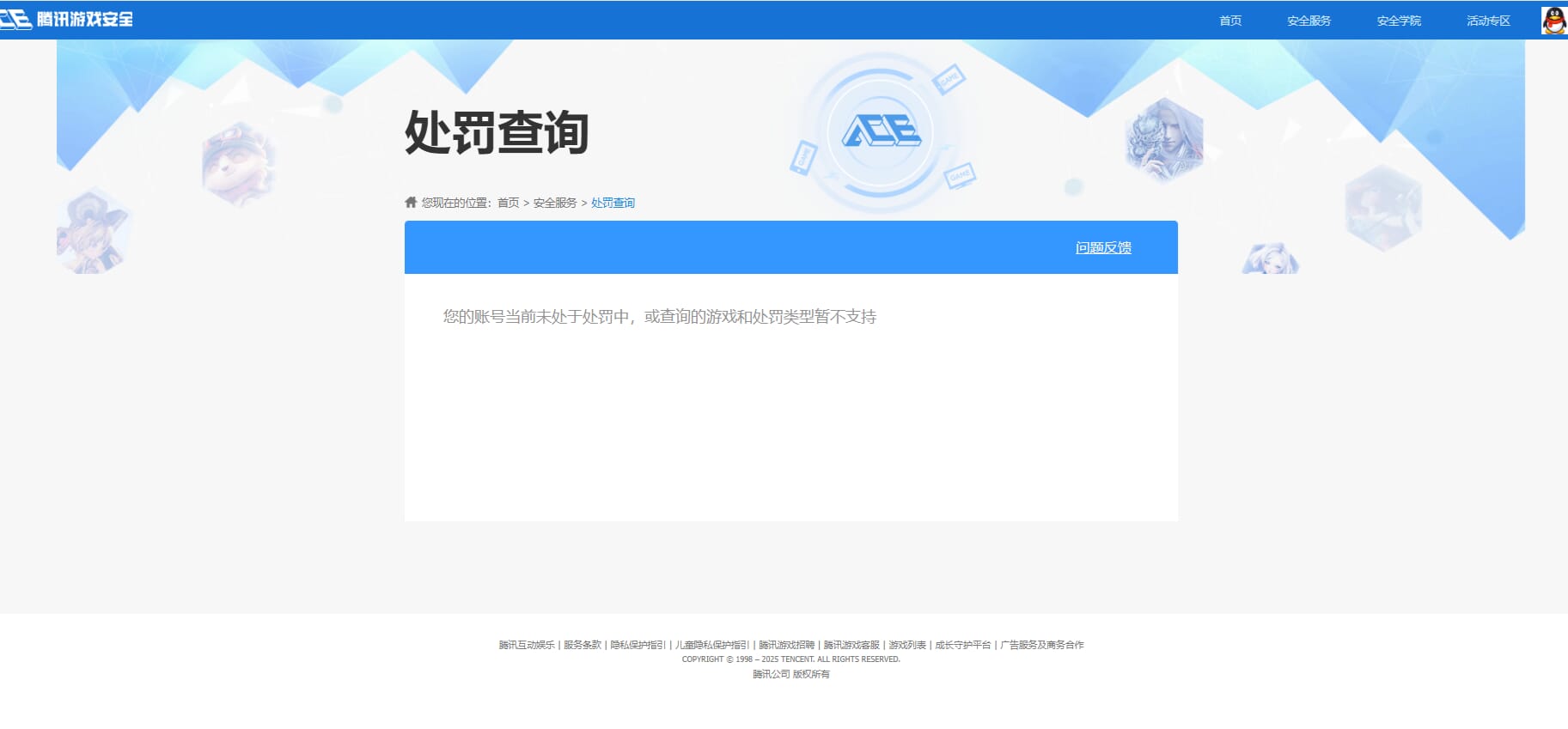This screenshot has width=1568, height=729.
Task: Open 成长守护平台 footer link
Action: coord(963,645)
